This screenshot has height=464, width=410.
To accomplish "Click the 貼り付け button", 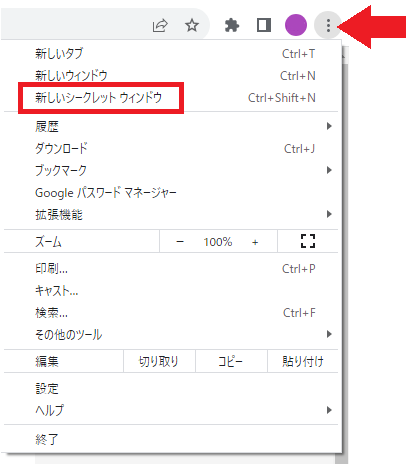I will (303, 361).
